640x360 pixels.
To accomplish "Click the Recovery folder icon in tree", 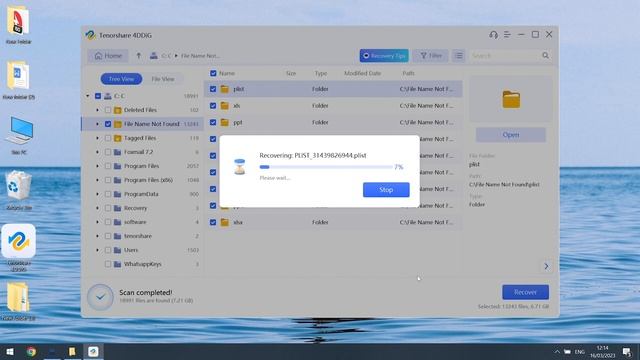I will [118, 208].
